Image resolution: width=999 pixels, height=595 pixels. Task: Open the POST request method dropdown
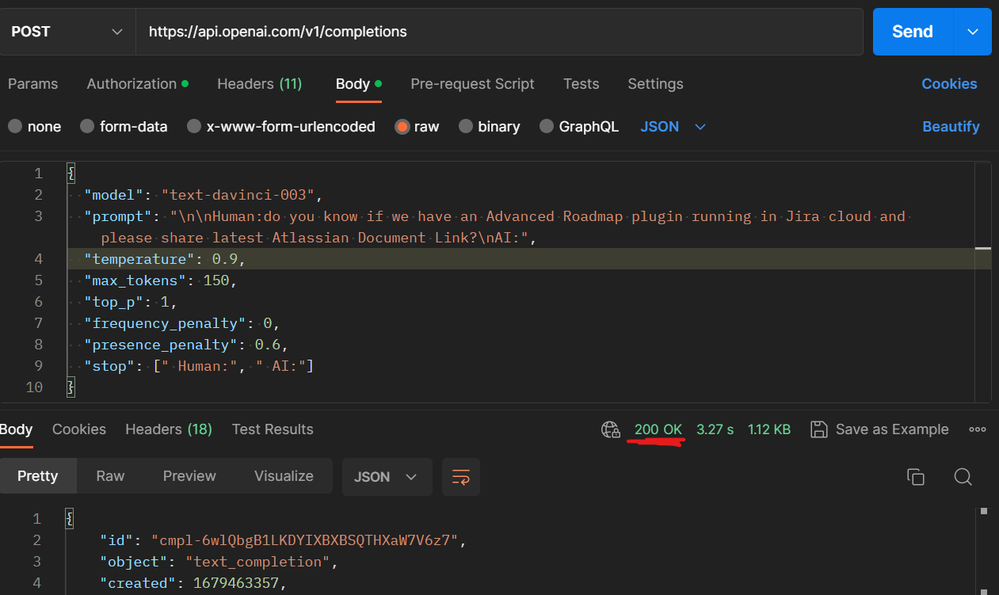click(66, 31)
